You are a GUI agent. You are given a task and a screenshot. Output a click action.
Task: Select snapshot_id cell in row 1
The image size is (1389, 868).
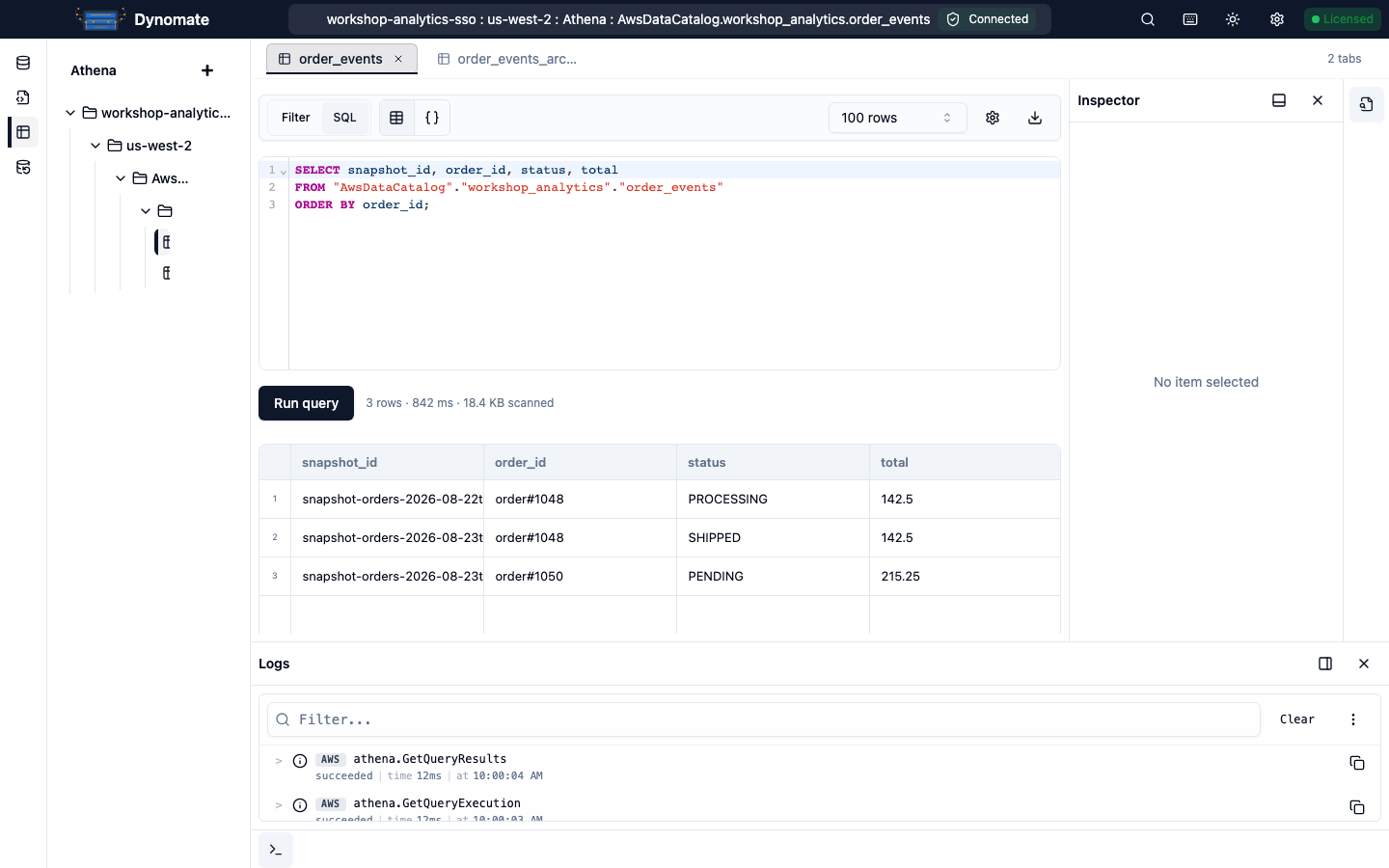(387, 499)
